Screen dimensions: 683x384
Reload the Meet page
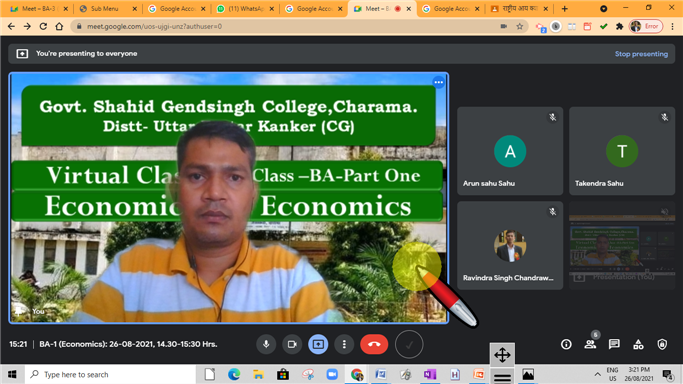[x=43, y=27]
